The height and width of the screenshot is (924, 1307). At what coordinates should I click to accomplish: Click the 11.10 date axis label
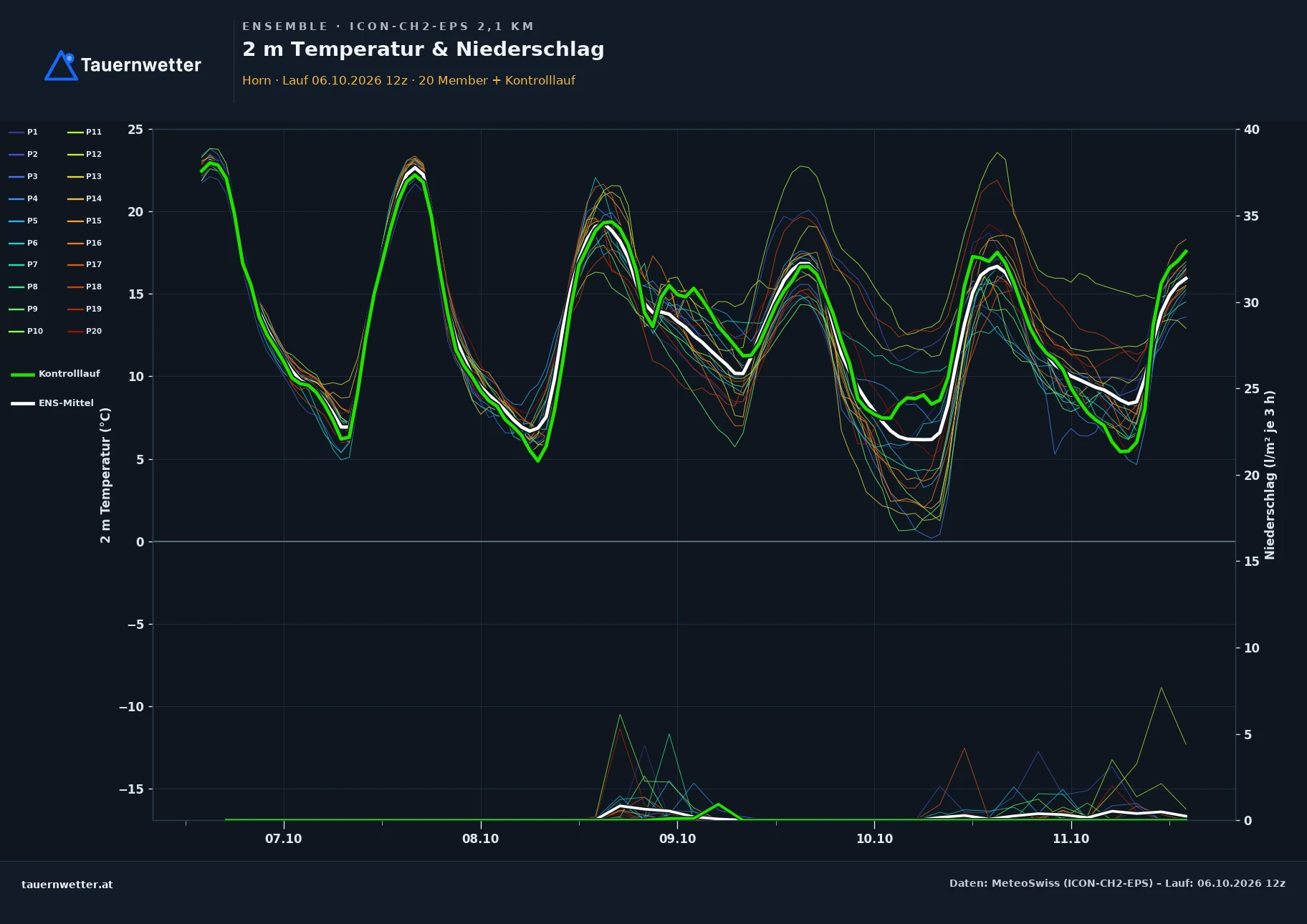[1071, 839]
